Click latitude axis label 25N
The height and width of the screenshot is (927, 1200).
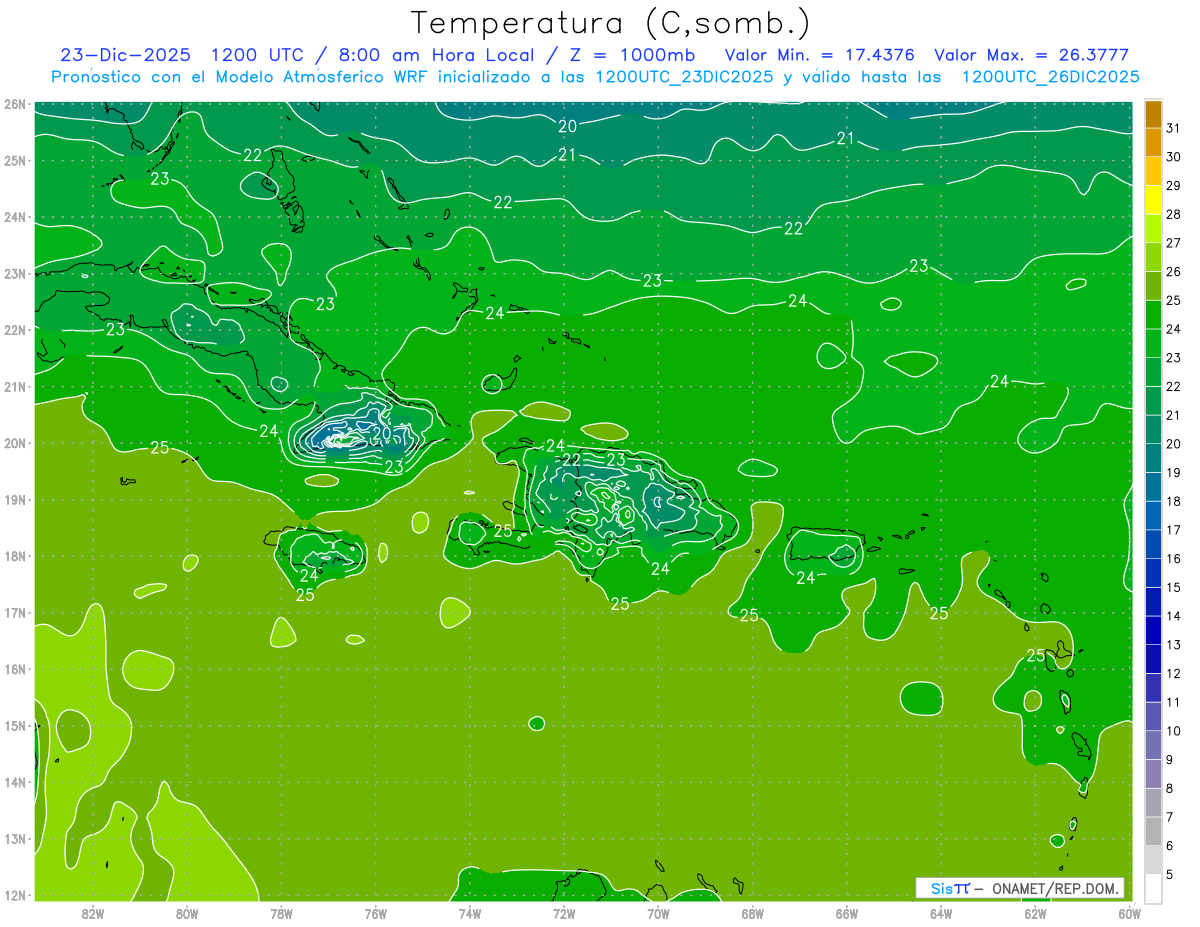14,160
